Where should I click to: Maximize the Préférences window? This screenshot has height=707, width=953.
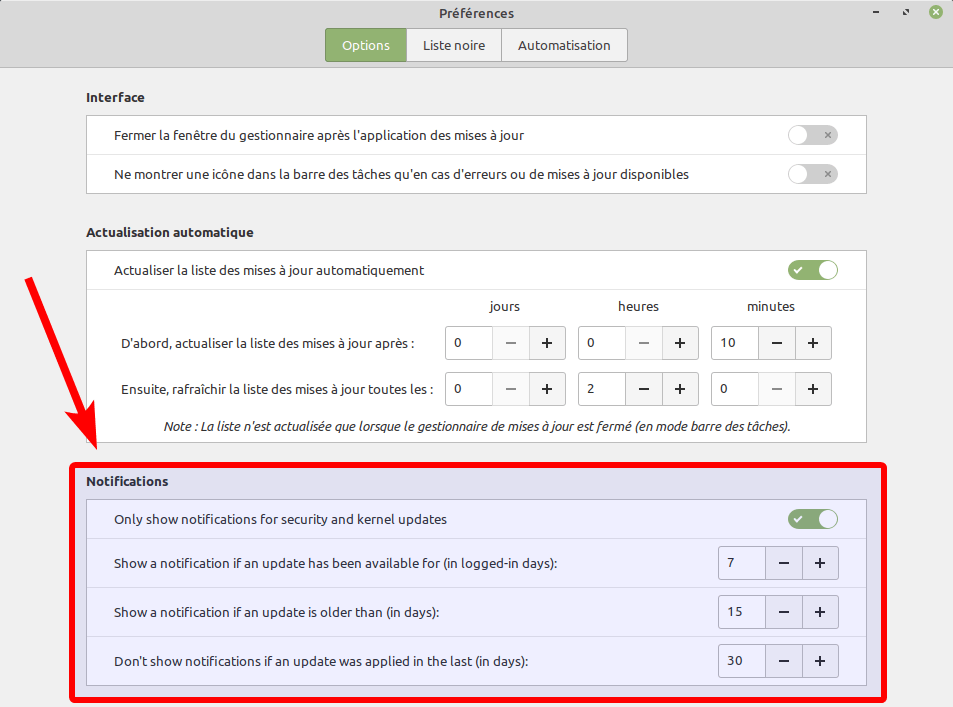[906, 12]
